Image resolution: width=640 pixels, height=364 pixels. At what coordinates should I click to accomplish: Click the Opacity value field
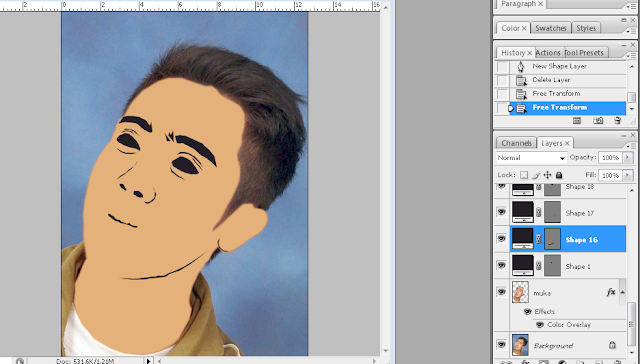point(610,158)
